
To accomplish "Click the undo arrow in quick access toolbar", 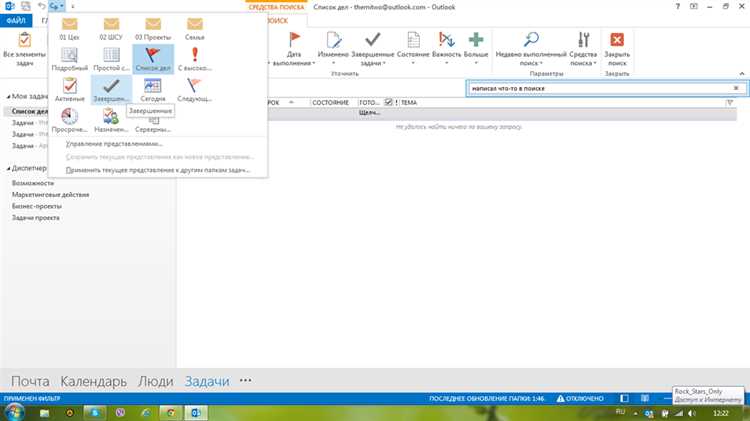I will pos(41,6).
